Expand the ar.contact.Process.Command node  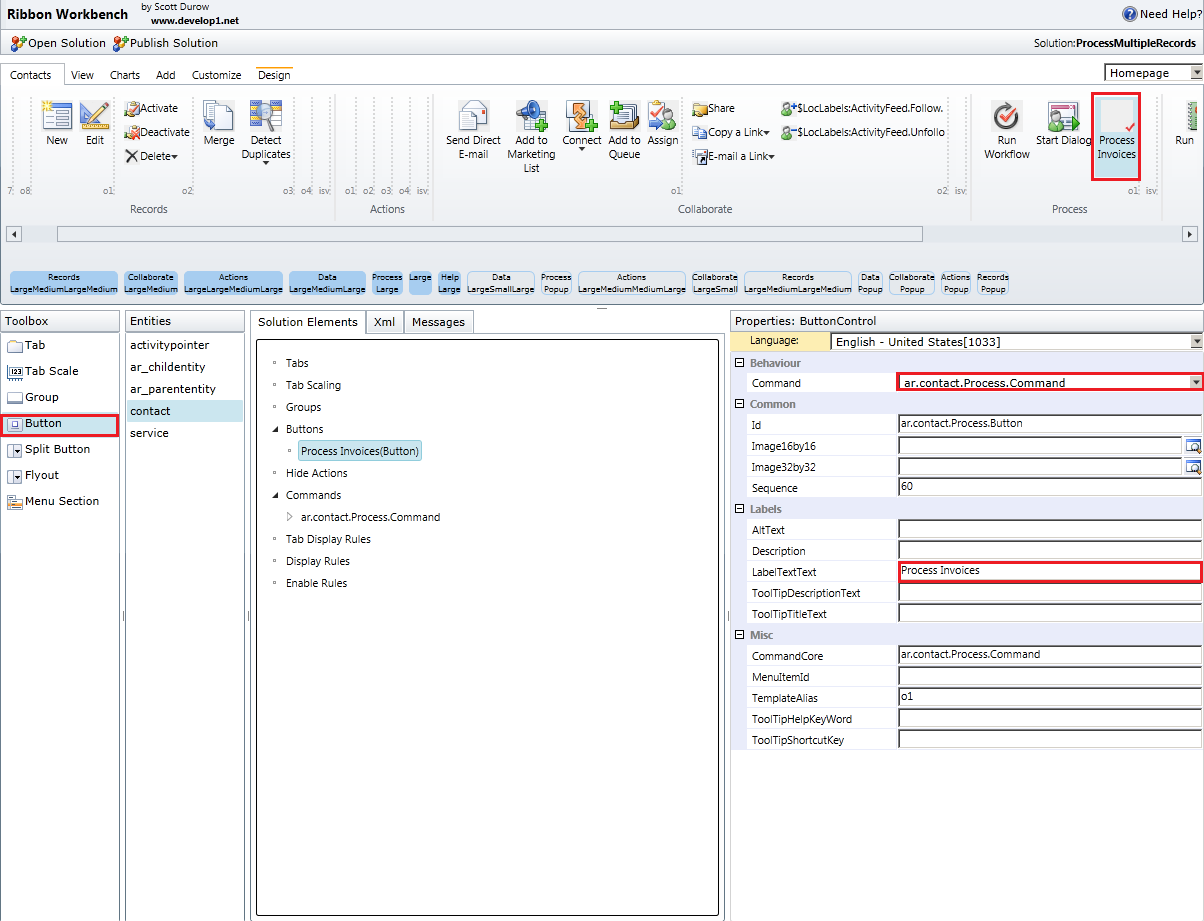[x=290, y=517]
